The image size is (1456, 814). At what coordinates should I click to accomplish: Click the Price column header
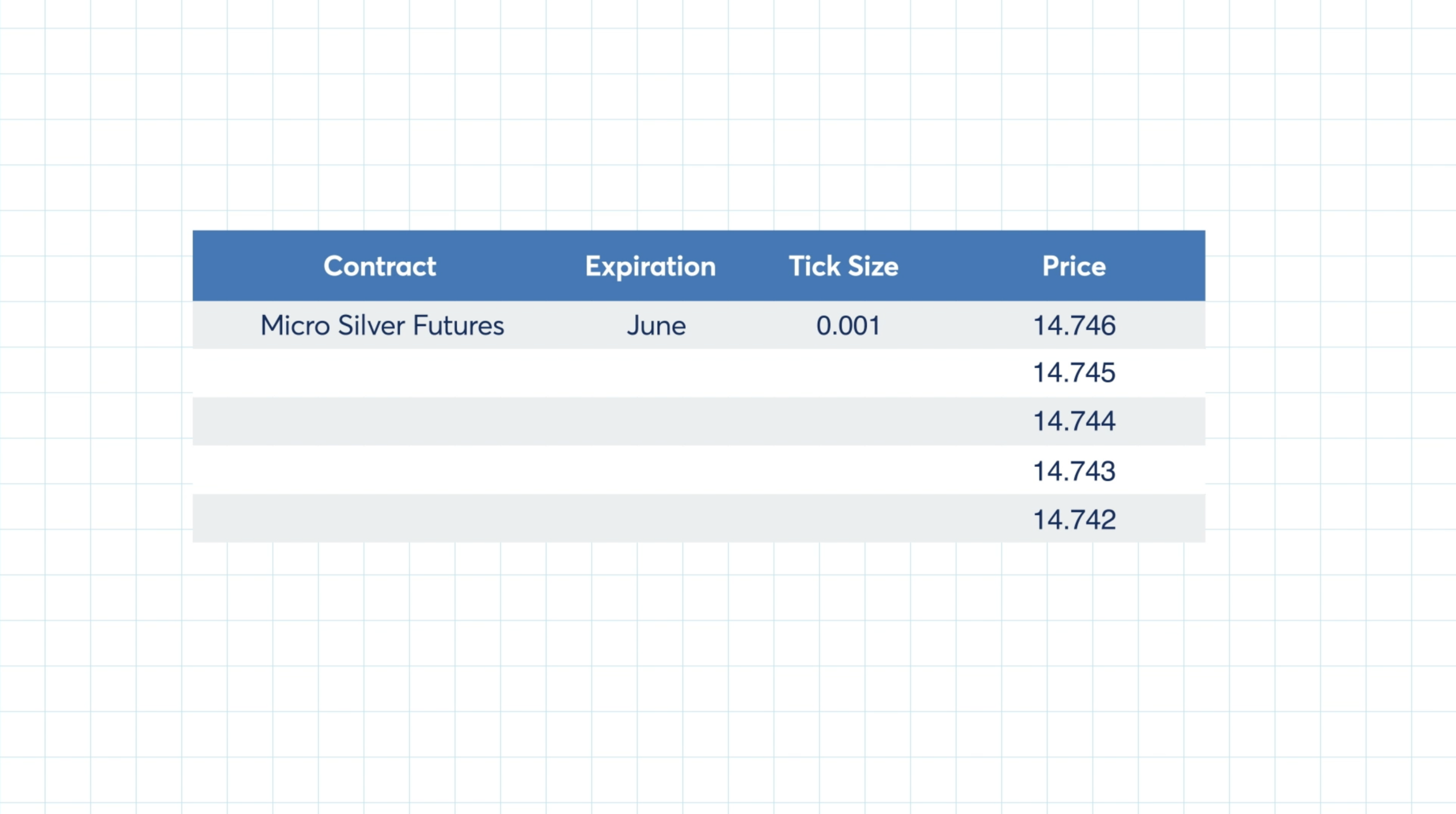tap(1074, 266)
